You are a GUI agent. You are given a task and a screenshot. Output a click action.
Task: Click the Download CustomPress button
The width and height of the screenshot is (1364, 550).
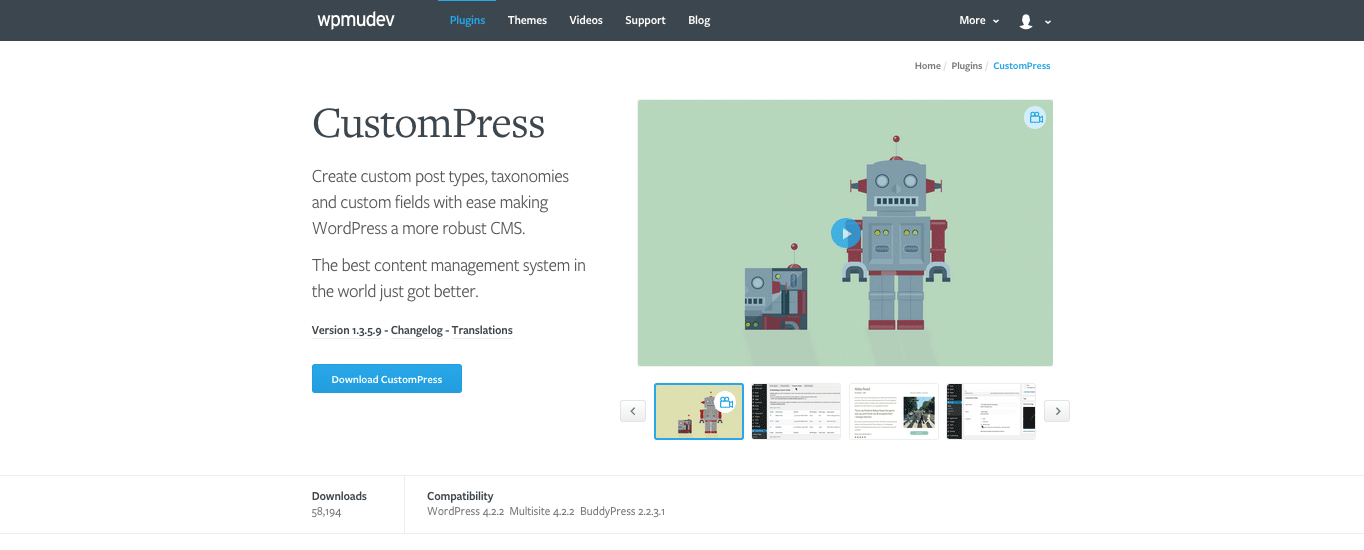(387, 379)
